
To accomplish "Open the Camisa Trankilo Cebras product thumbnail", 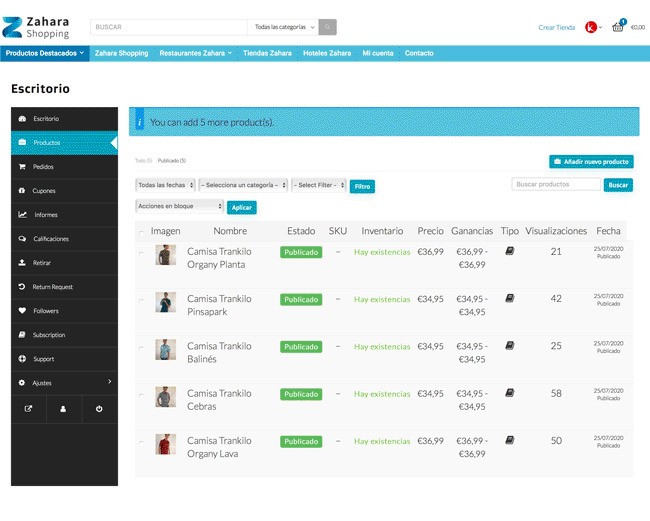I will [165, 396].
